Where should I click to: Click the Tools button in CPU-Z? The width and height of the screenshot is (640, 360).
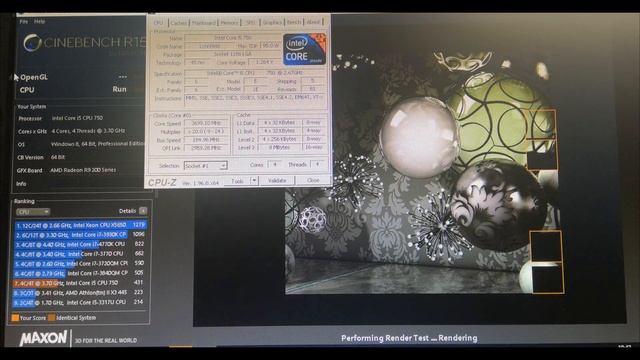point(237,181)
